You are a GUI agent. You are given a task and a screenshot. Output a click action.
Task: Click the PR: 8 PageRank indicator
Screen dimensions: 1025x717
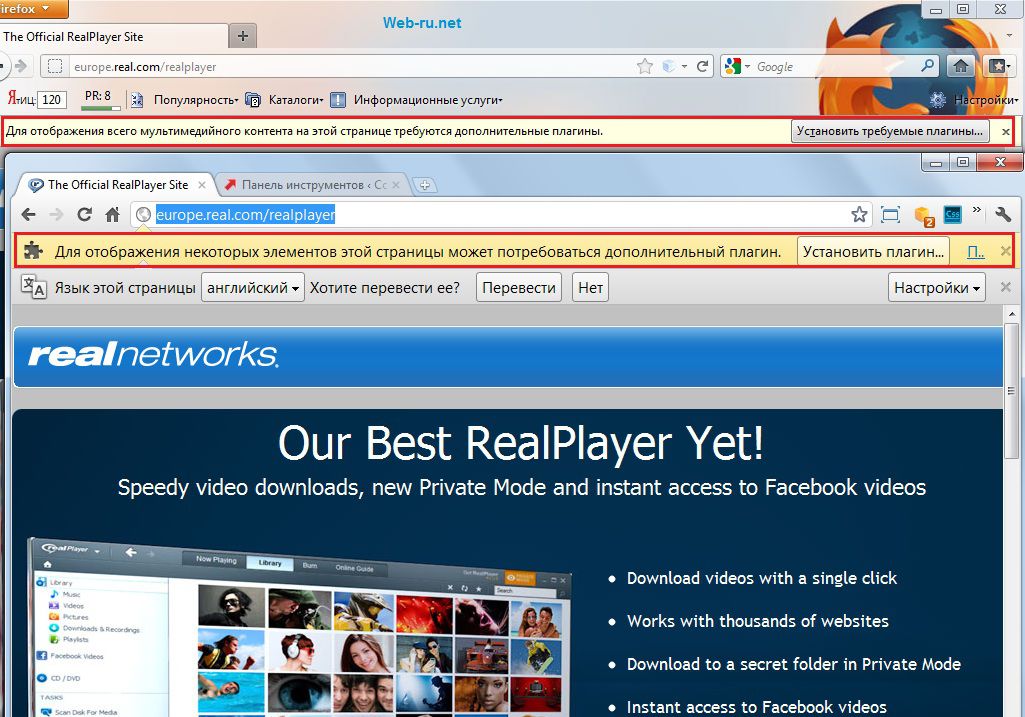(x=103, y=99)
